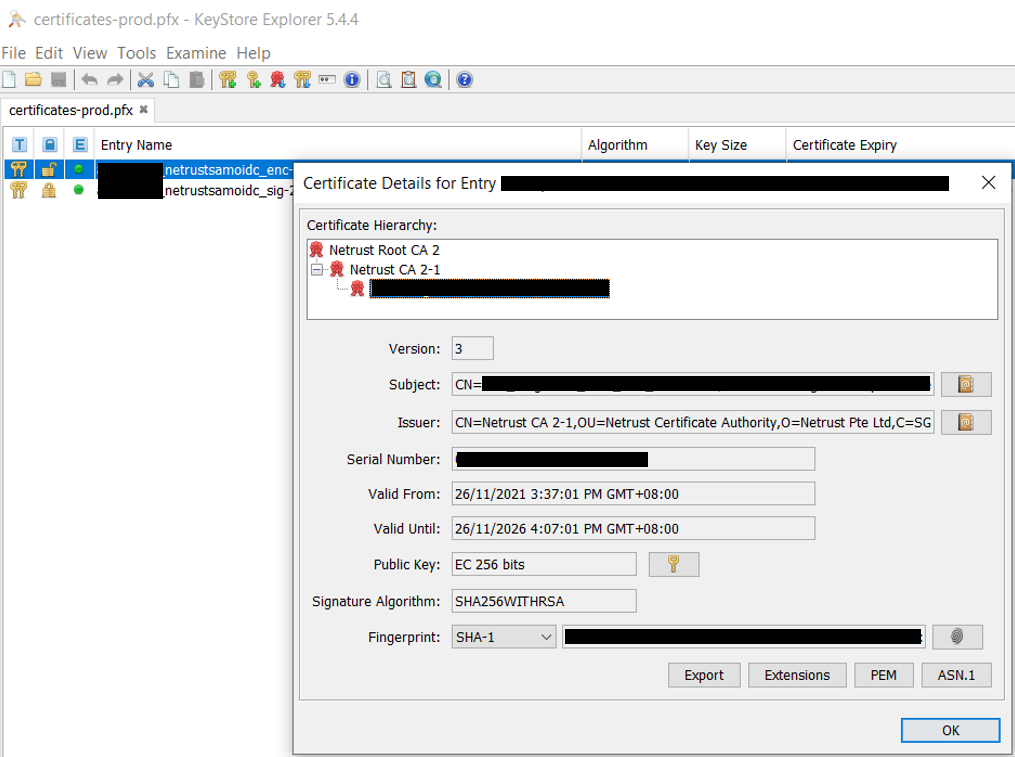Click the entry Type (T) column header

click(x=19, y=145)
